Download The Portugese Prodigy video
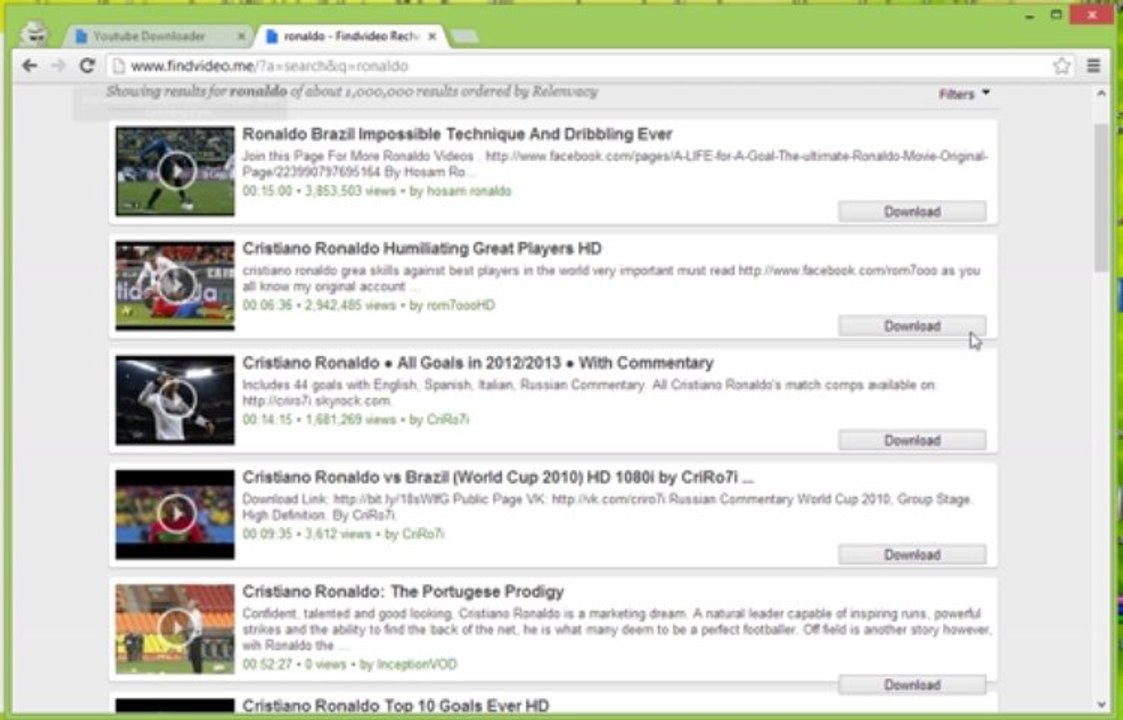1123x720 pixels. [x=912, y=685]
